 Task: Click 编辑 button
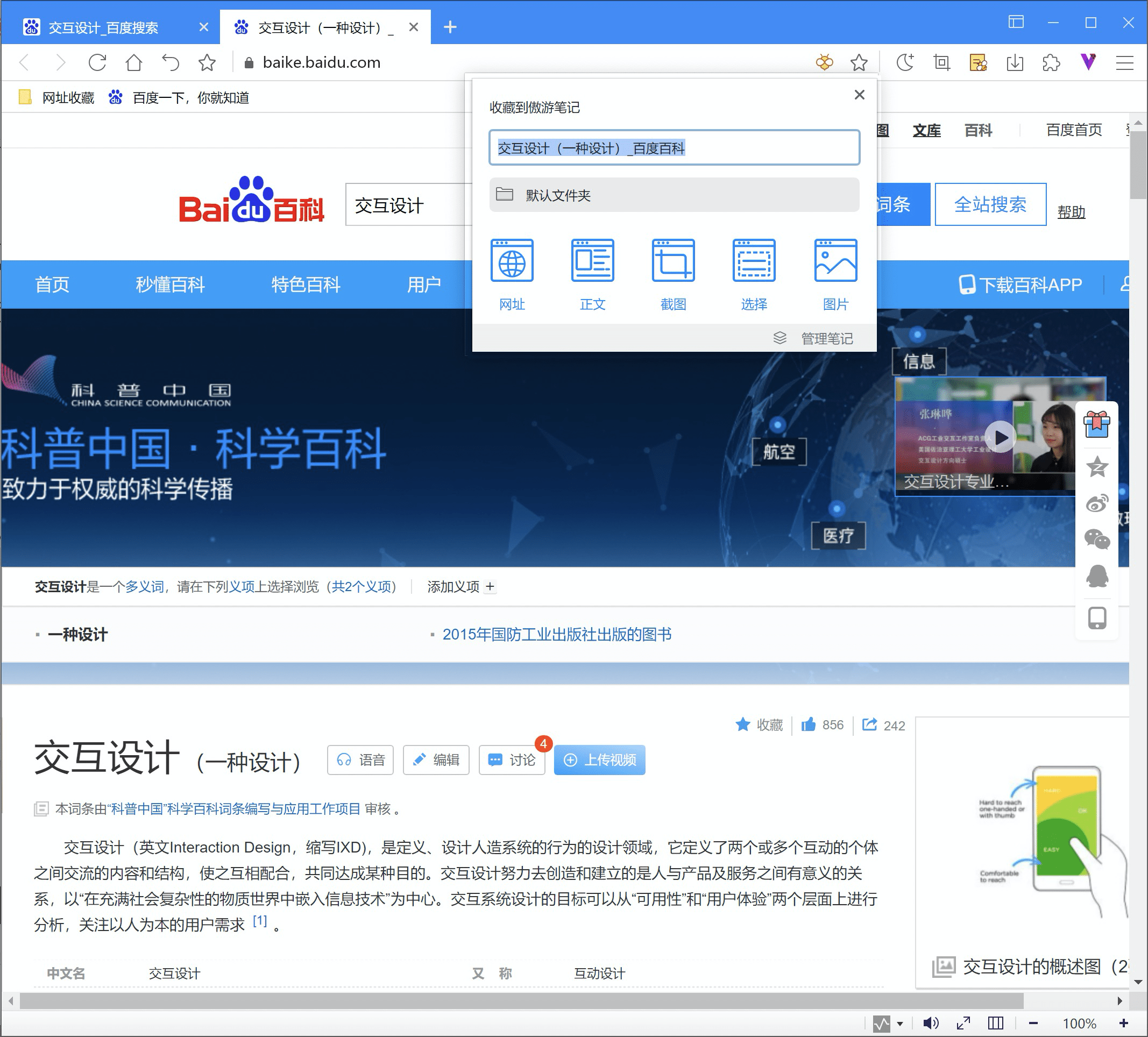click(436, 759)
